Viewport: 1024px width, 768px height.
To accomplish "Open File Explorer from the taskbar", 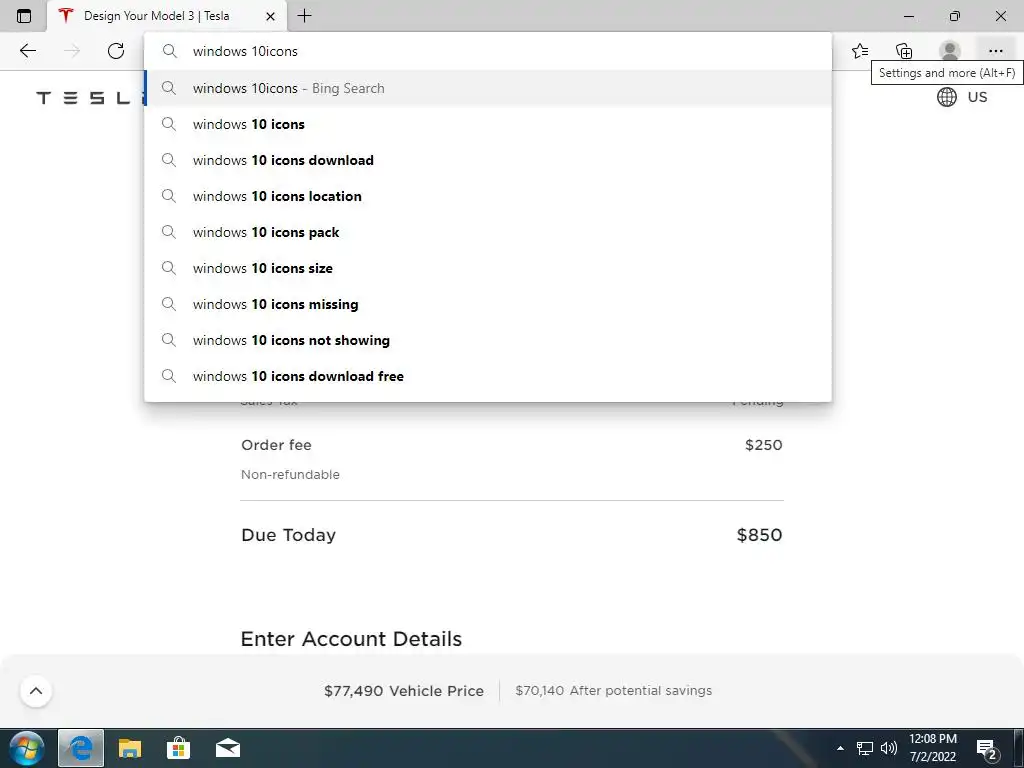I will (129, 748).
